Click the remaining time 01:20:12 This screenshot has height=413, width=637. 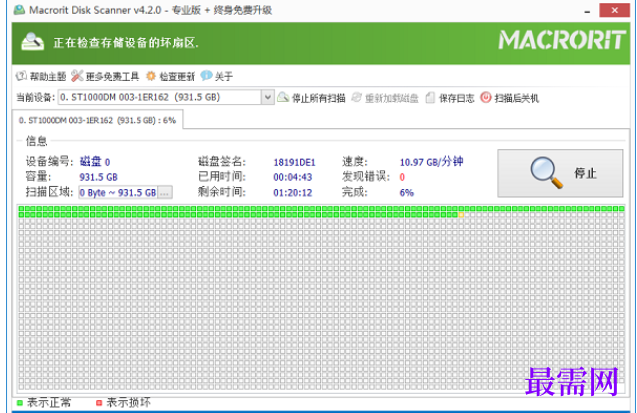point(292,192)
